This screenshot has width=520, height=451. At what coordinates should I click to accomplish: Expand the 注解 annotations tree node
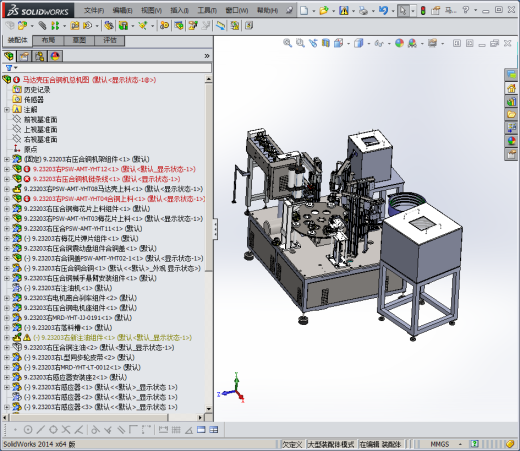point(7,110)
